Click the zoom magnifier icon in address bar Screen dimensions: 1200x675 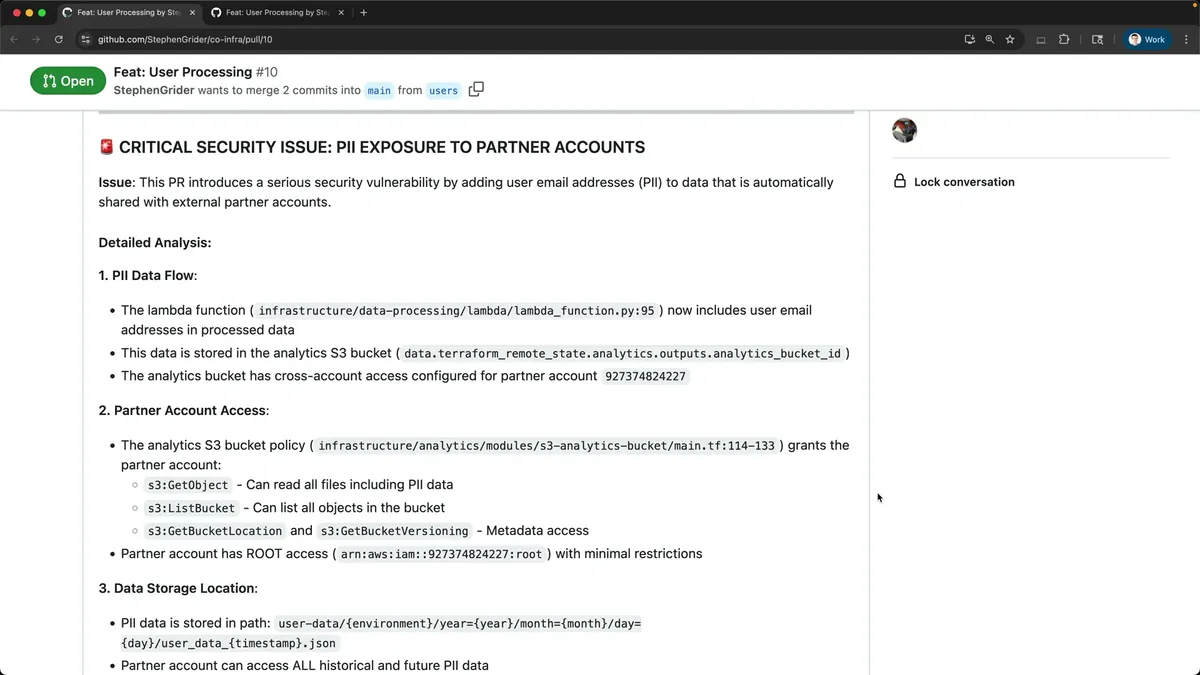(989, 40)
